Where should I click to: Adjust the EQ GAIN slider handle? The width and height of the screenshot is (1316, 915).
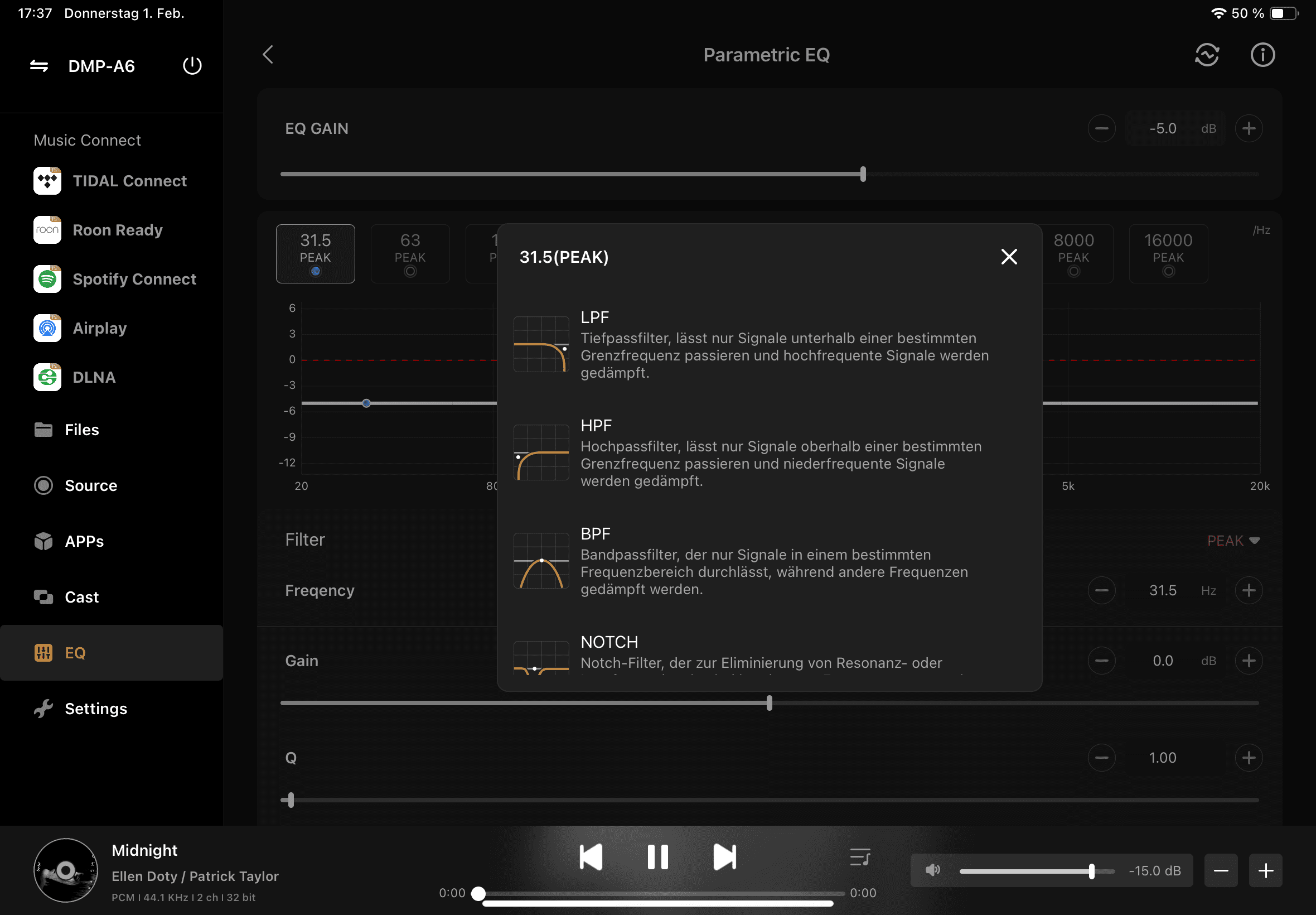(863, 174)
